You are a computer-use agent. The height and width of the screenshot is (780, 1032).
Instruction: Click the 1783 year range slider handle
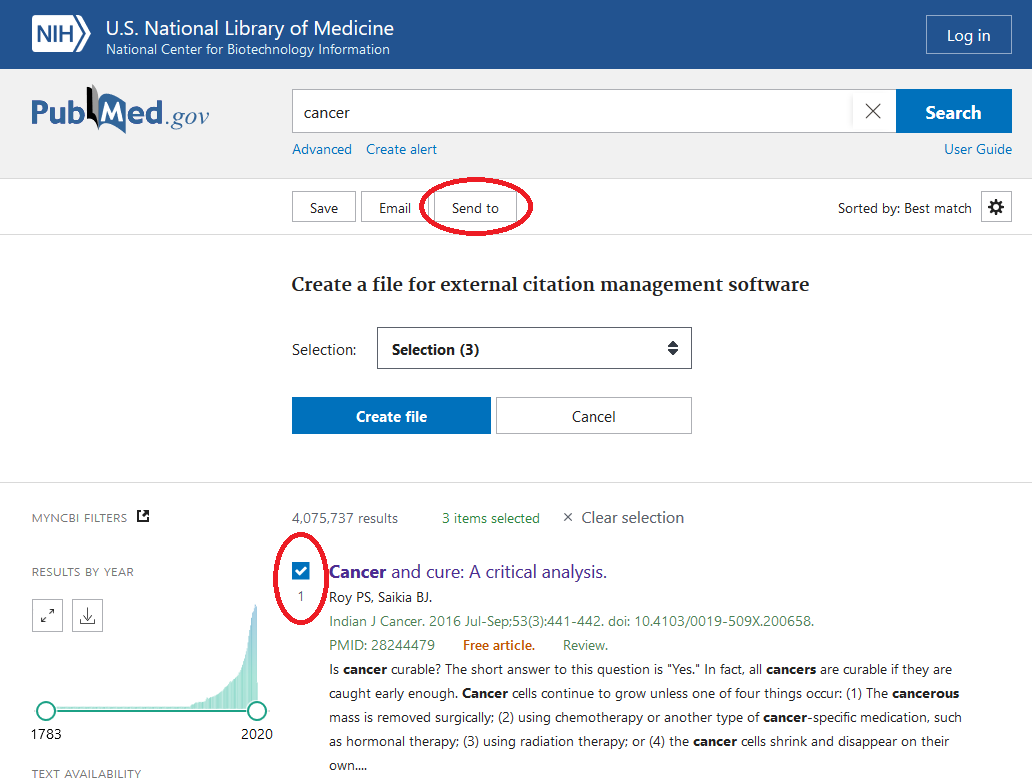pos(46,709)
